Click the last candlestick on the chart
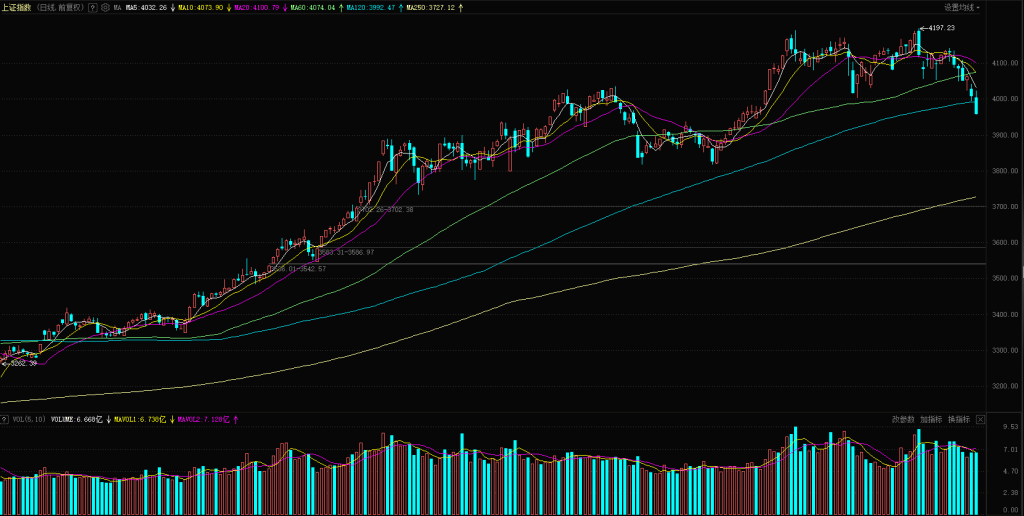This screenshot has height=516, width=1024. (976, 103)
